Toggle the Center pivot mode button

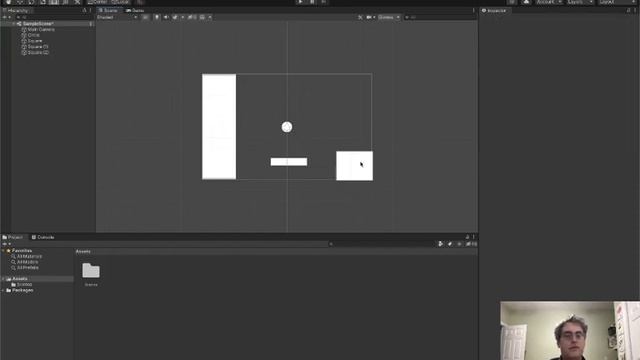(98, 2)
